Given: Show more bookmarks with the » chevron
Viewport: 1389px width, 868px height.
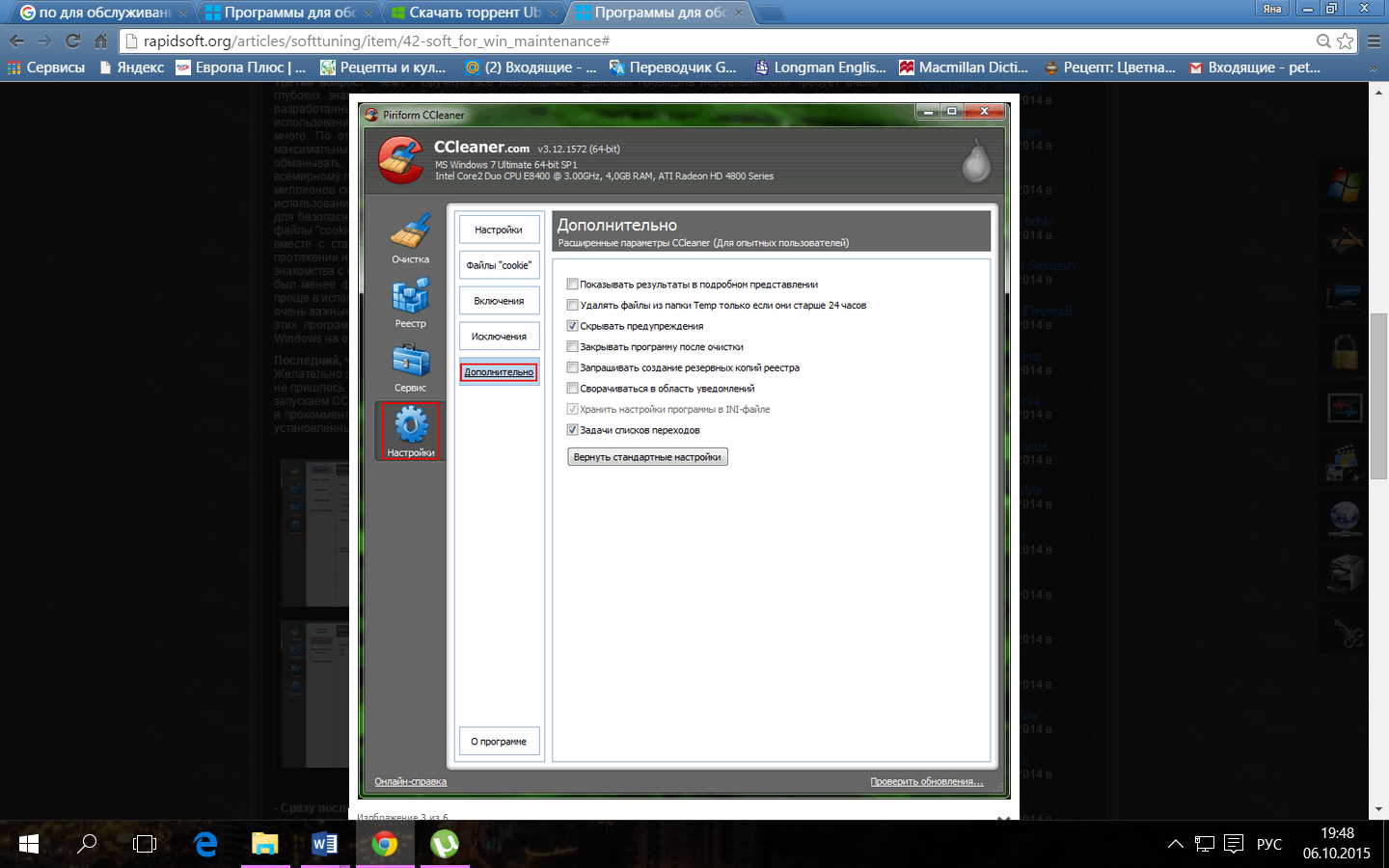Looking at the screenshot, I should [1374, 68].
